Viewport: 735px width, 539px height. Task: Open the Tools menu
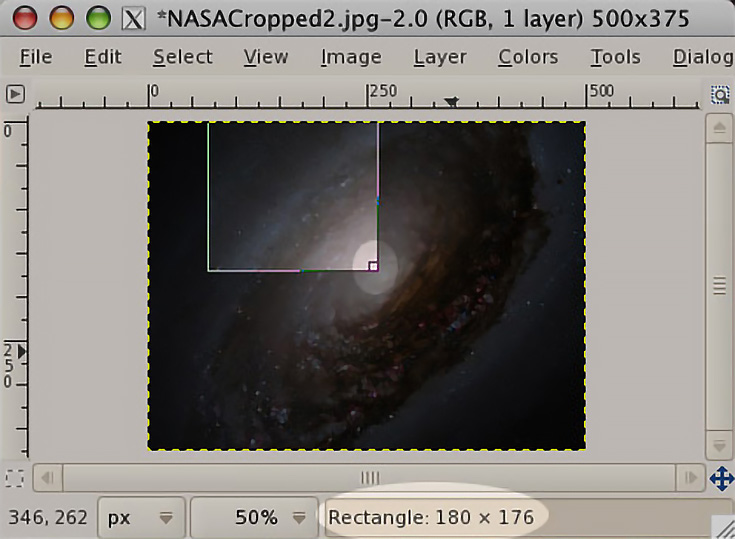(x=615, y=57)
